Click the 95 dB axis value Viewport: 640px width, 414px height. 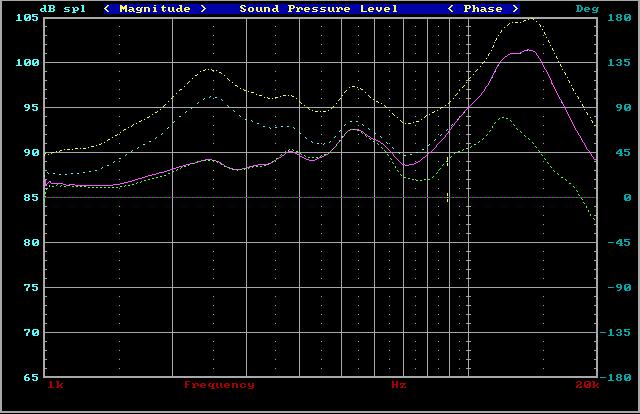click(x=31, y=107)
